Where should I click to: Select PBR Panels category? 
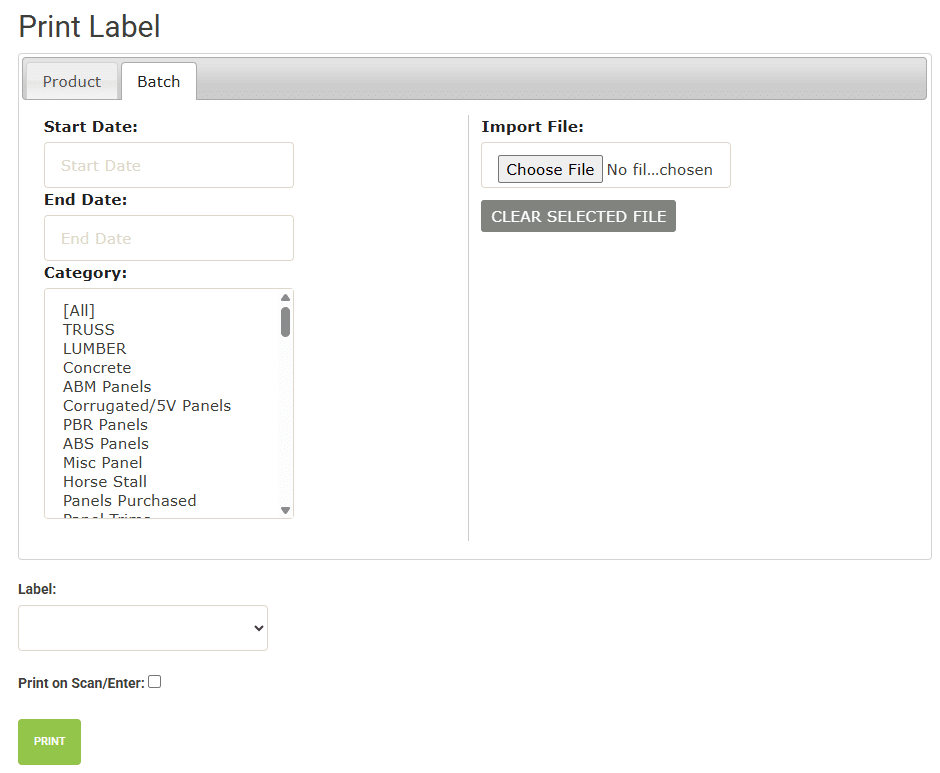(x=105, y=424)
